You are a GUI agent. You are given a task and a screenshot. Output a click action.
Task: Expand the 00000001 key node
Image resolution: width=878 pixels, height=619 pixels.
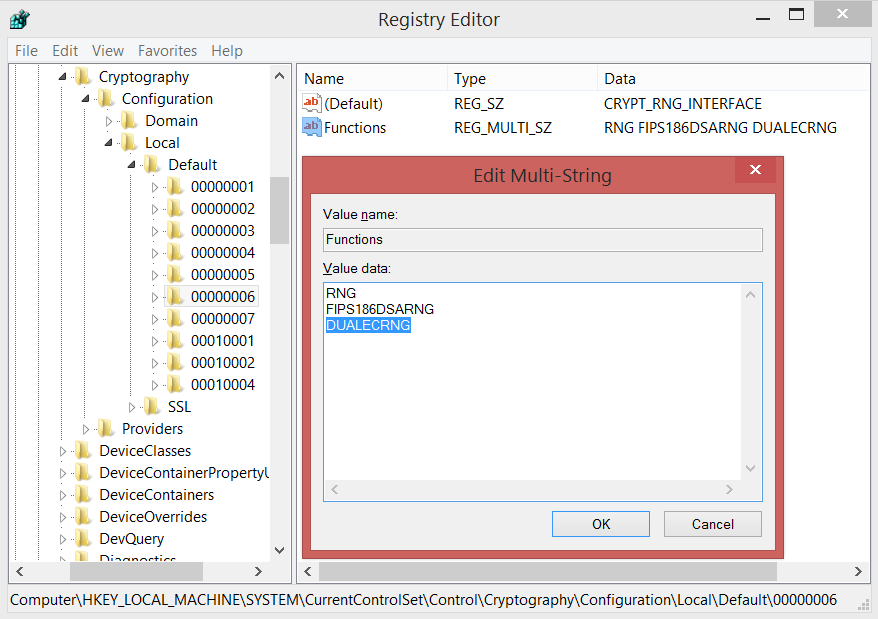click(x=155, y=187)
